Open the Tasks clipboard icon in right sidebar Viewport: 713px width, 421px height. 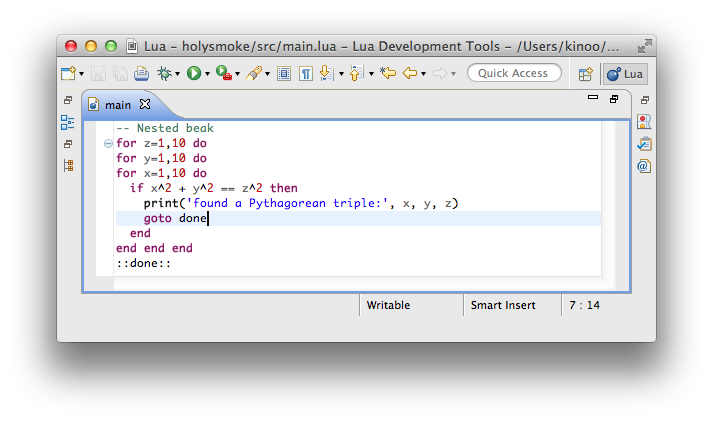(644, 144)
